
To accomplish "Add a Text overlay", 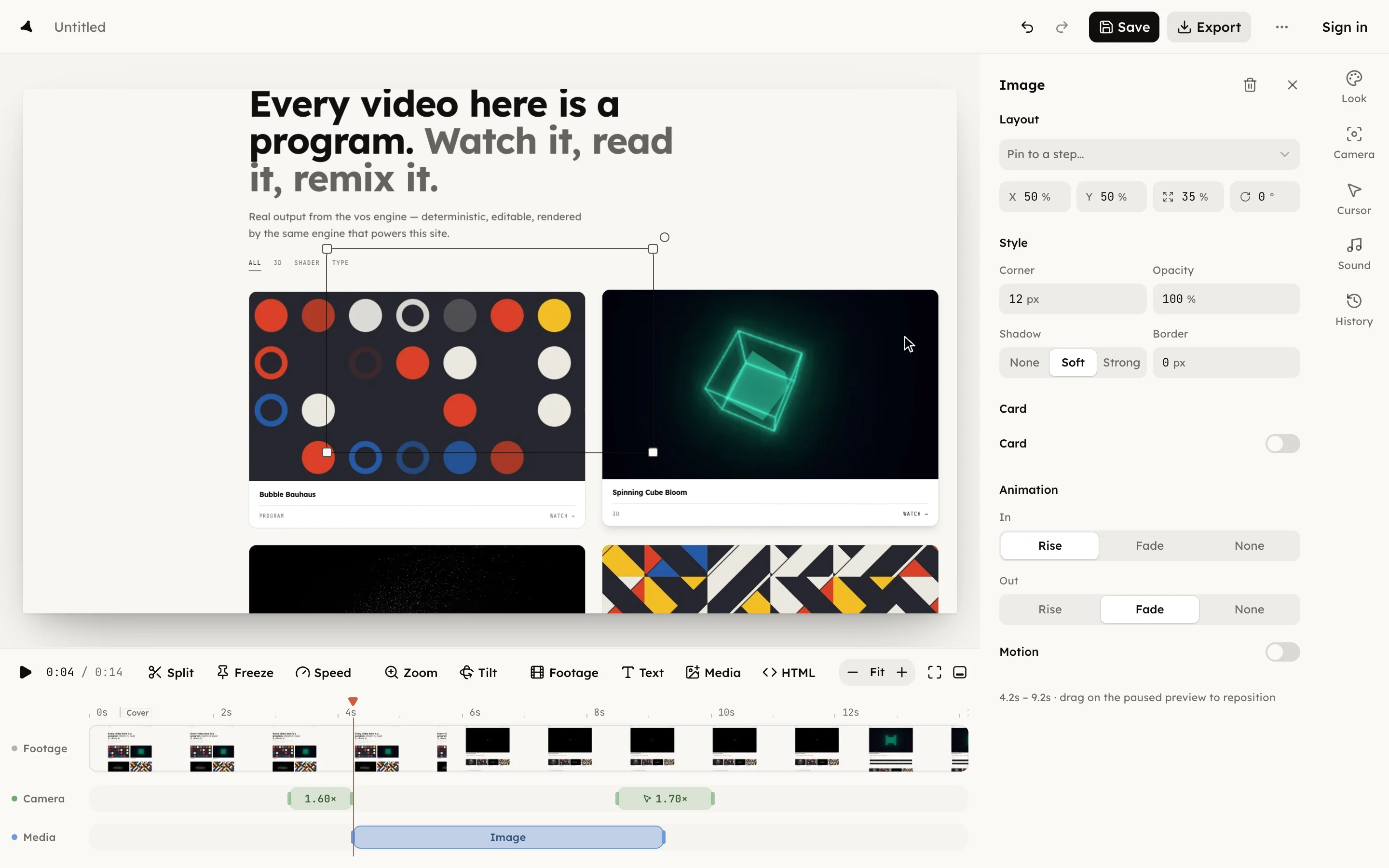I will coord(642,672).
